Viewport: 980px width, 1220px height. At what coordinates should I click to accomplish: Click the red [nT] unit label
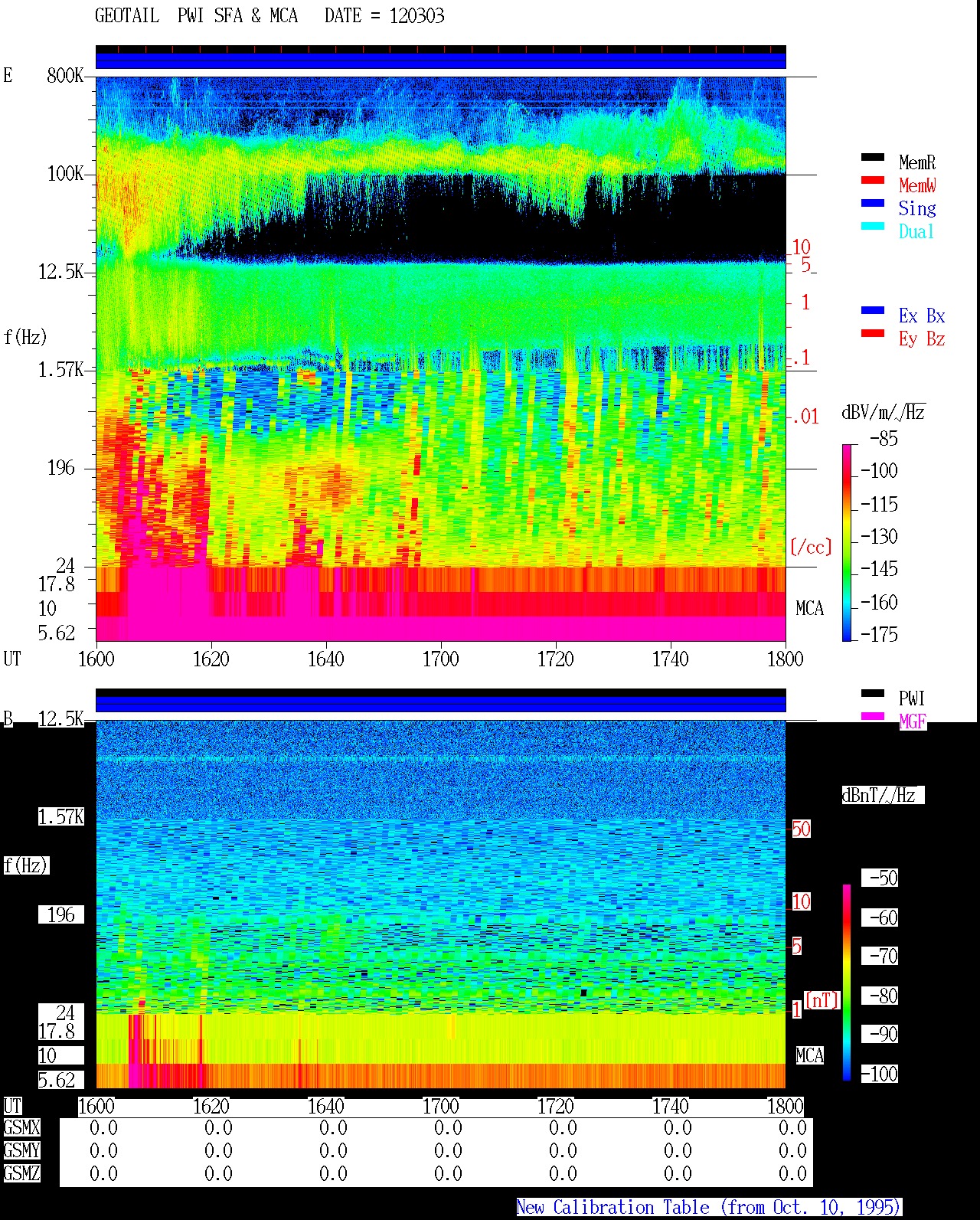(822, 999)
